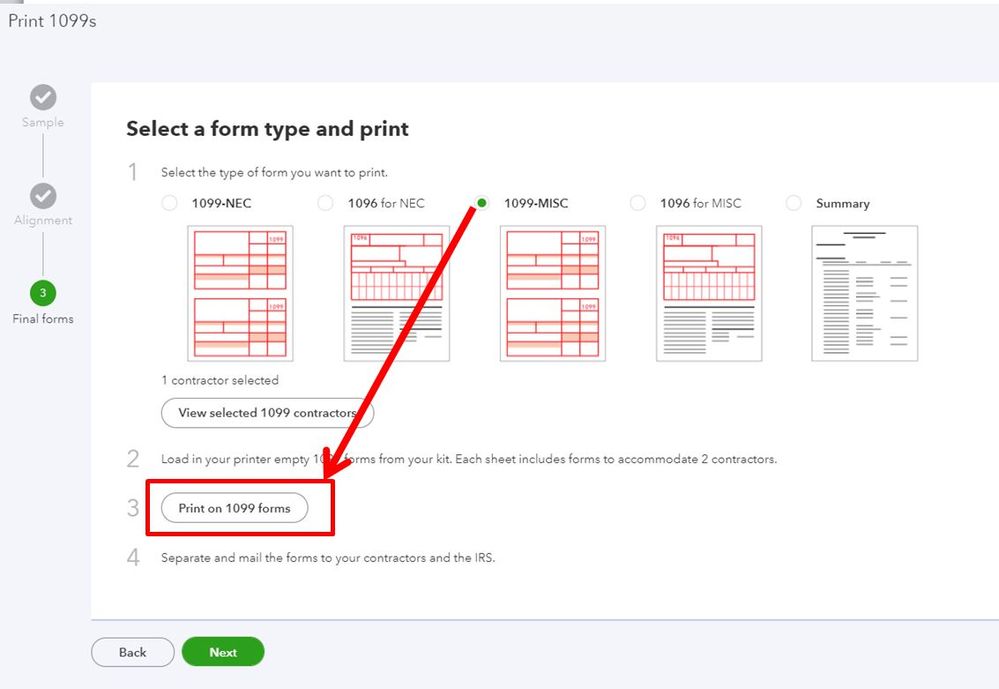This screenshot has height=689, width=999.
Task: Click the Sample step label
Action: (43, 122)
